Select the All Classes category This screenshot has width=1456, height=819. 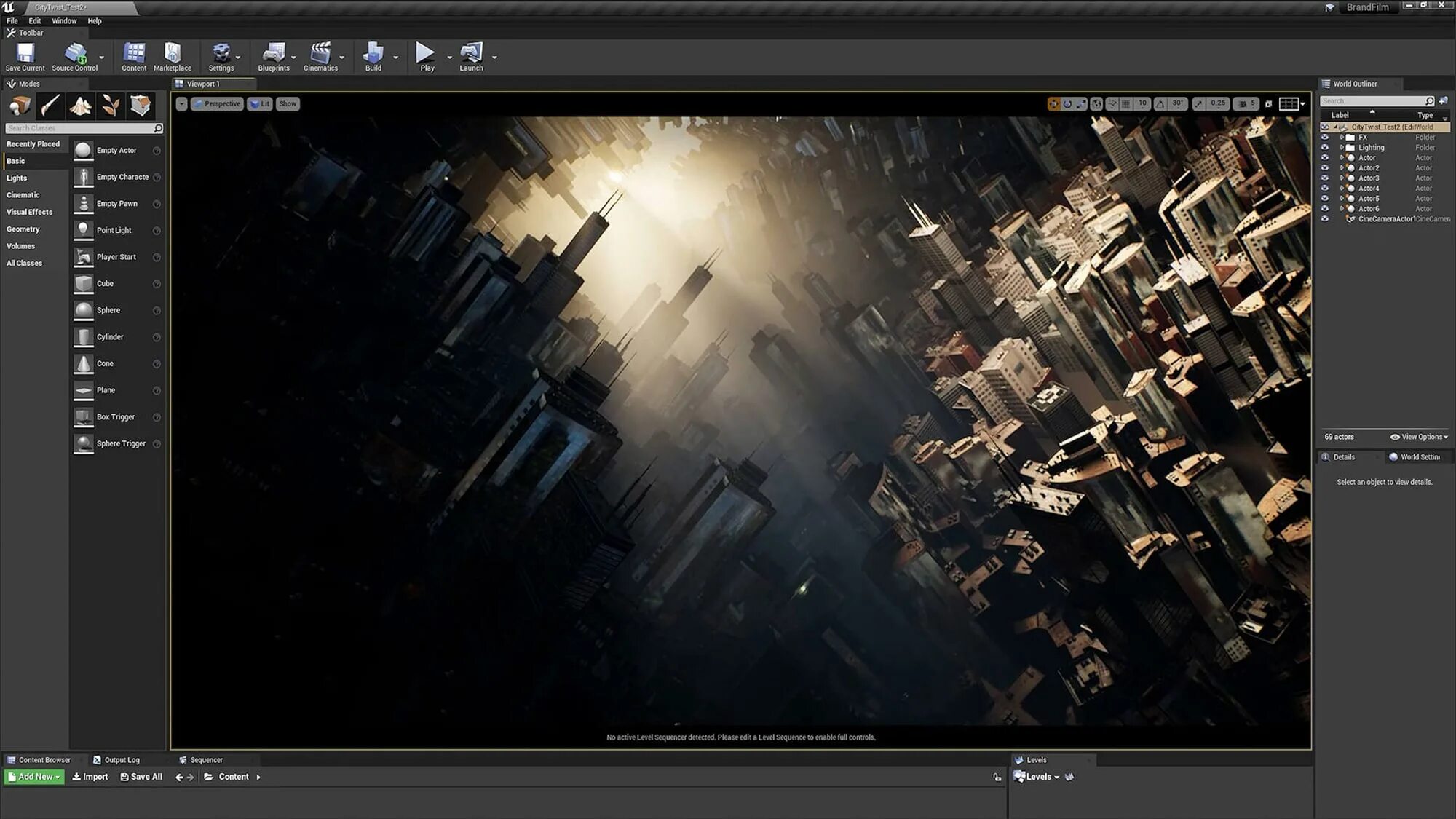coord(24,264)
